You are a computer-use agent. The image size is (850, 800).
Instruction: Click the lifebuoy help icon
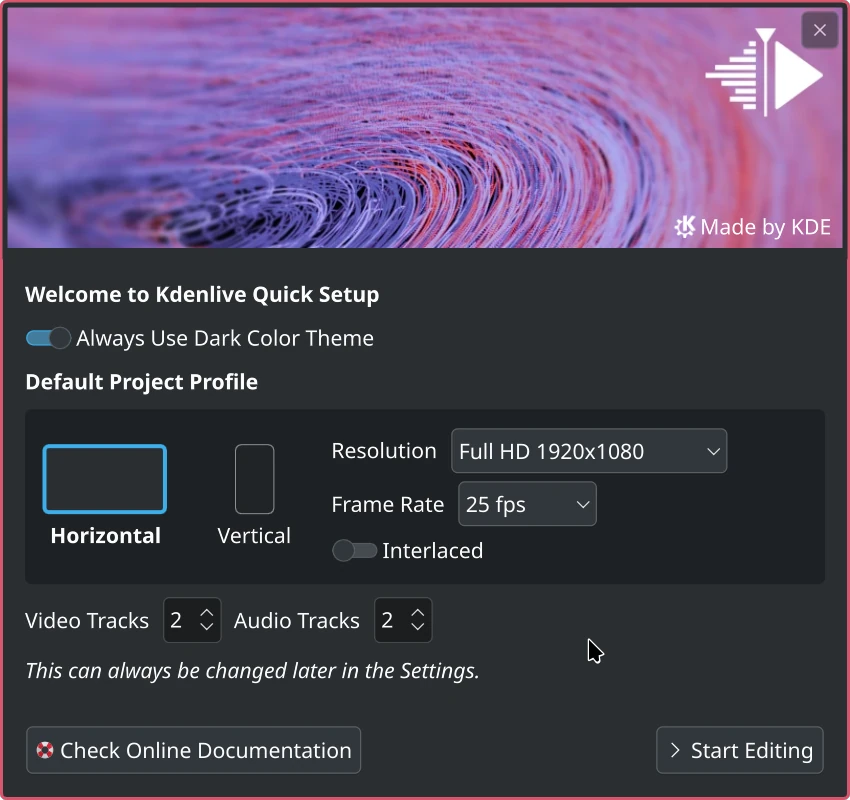click(x=45, y=750)
